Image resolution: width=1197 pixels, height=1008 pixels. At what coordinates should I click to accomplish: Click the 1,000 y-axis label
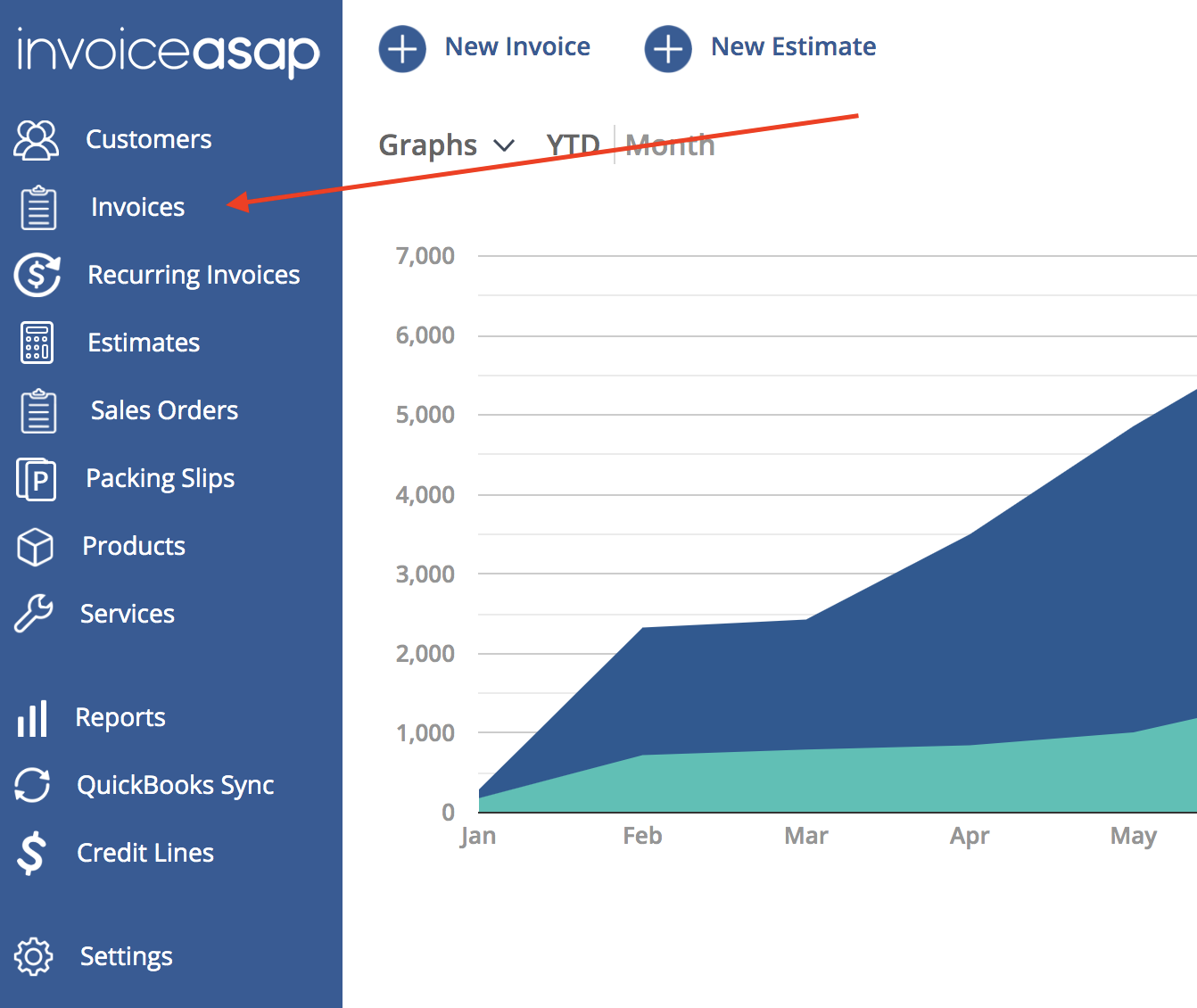coord(425,733)
